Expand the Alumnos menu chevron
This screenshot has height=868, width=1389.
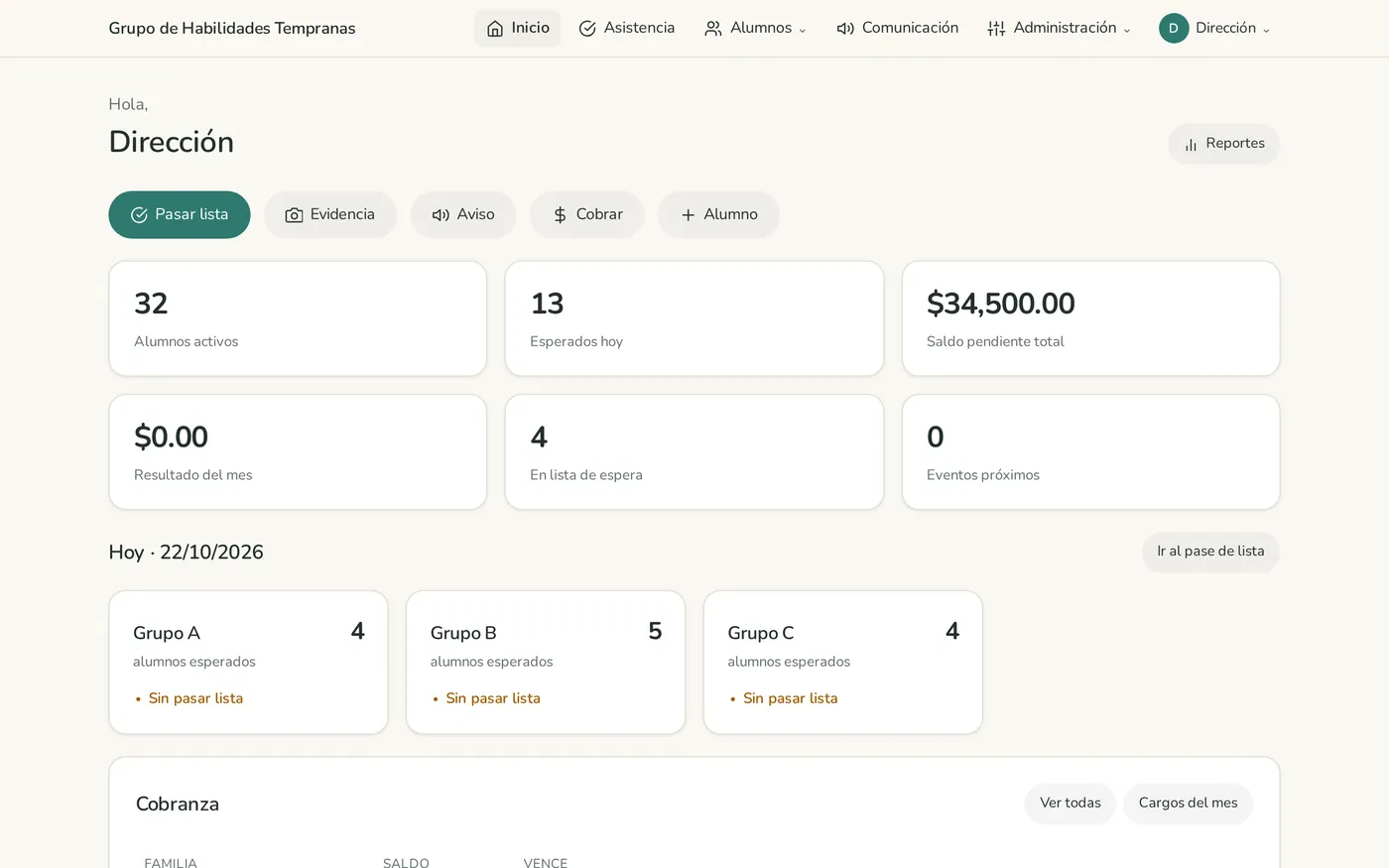[x=803, y=31]
